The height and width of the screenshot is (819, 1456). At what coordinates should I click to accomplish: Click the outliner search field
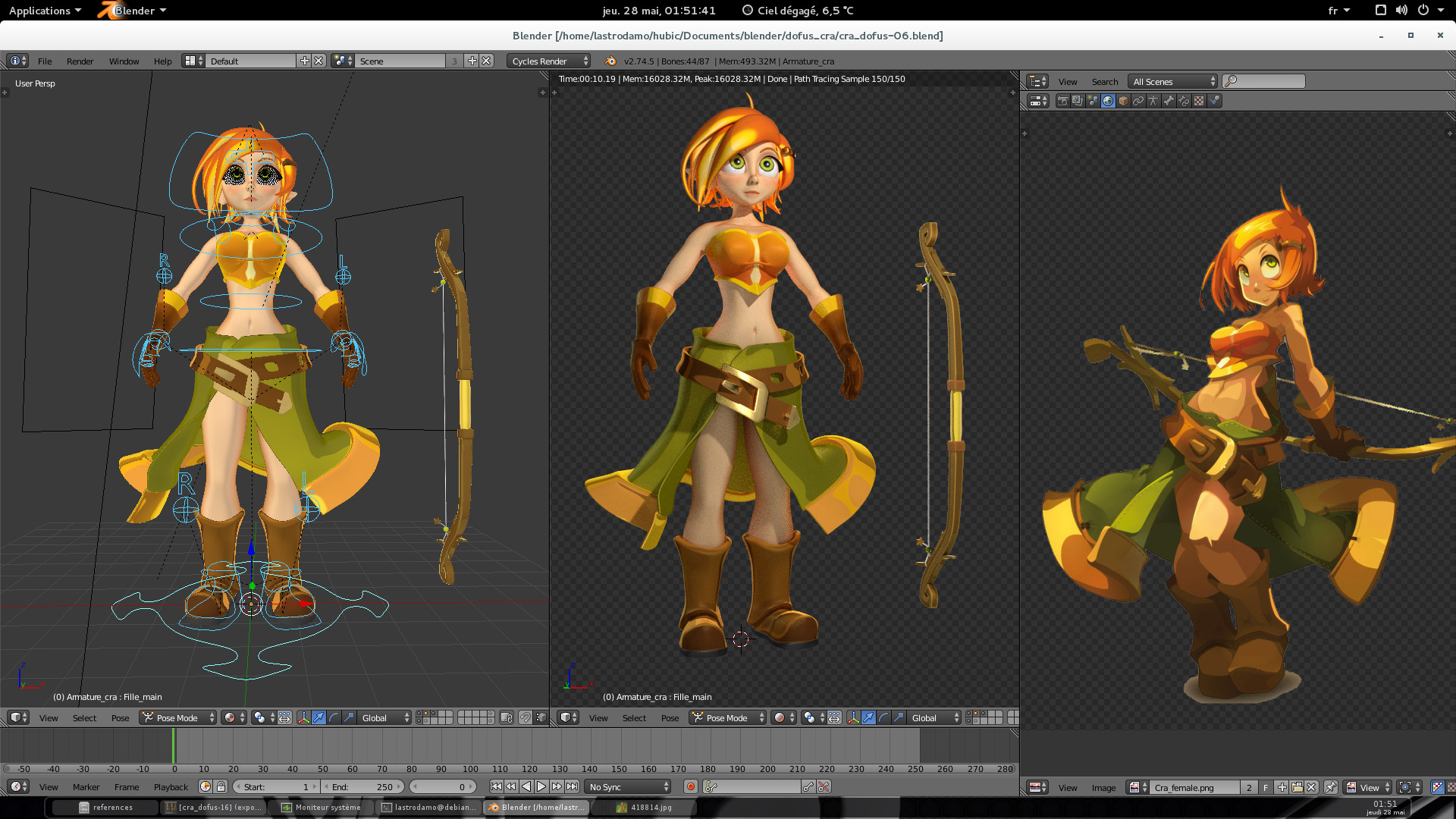point(1263,81)
